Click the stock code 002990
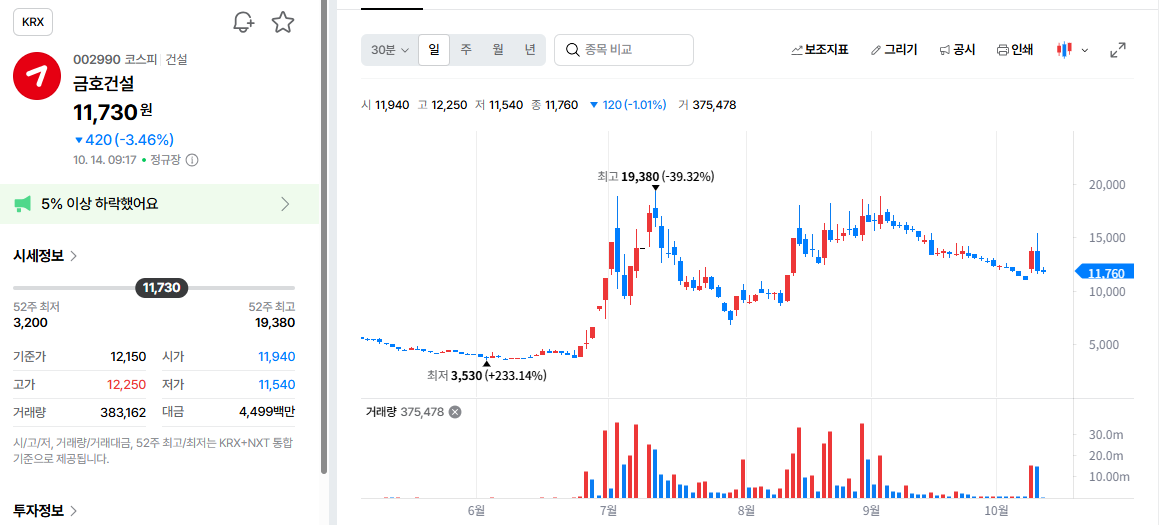1160x525 pixels. point(96,59)
